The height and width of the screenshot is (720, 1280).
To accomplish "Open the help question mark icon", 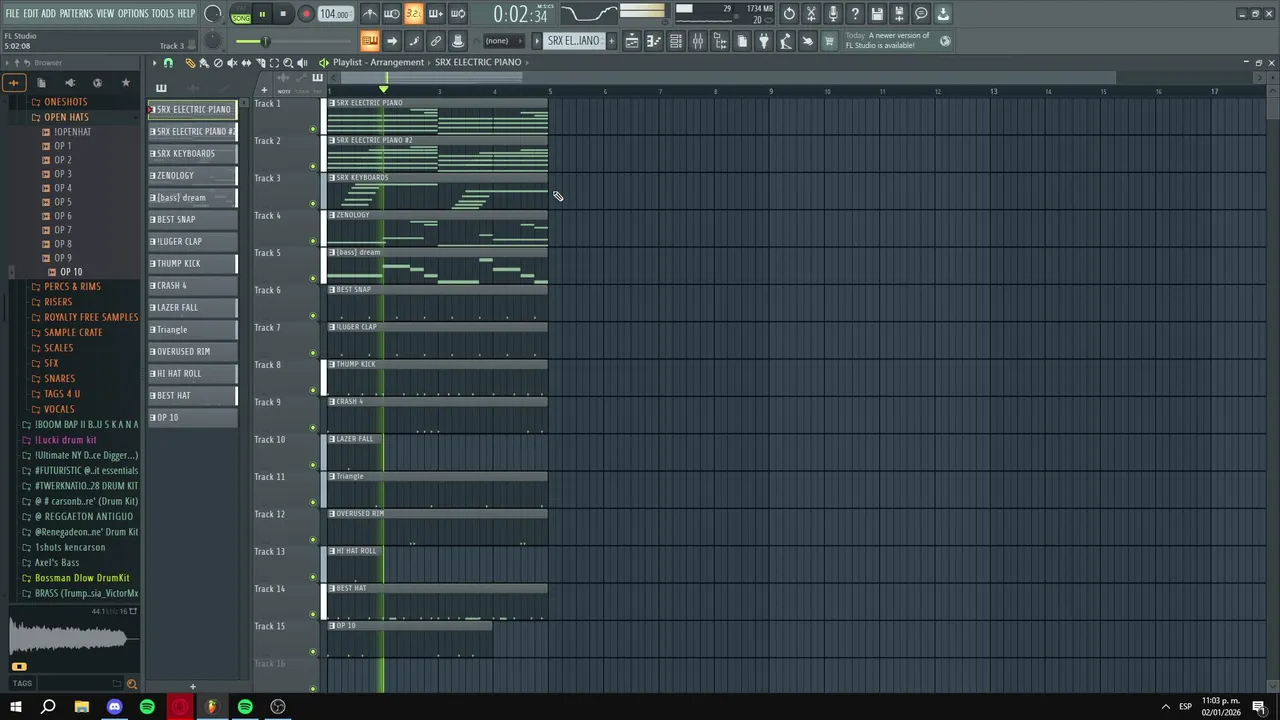I will (x=855, y=13).
